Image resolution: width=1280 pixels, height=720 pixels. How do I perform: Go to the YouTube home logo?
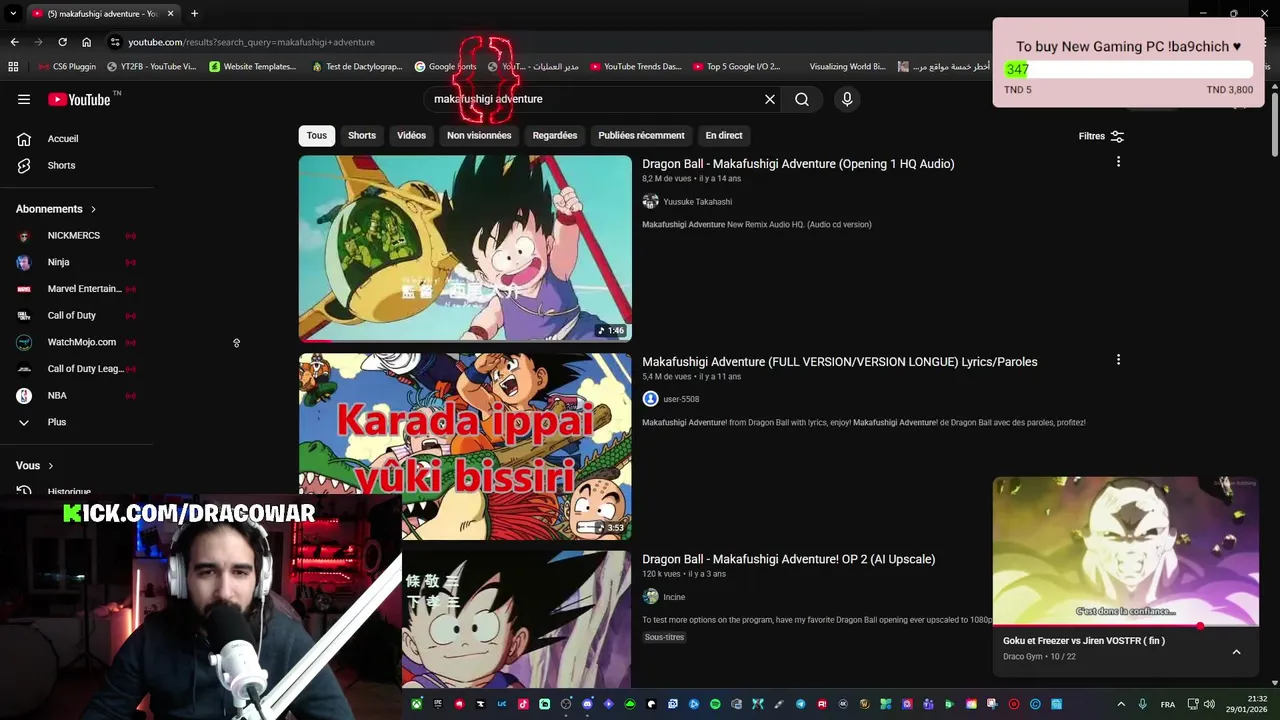tap(78, 99)
